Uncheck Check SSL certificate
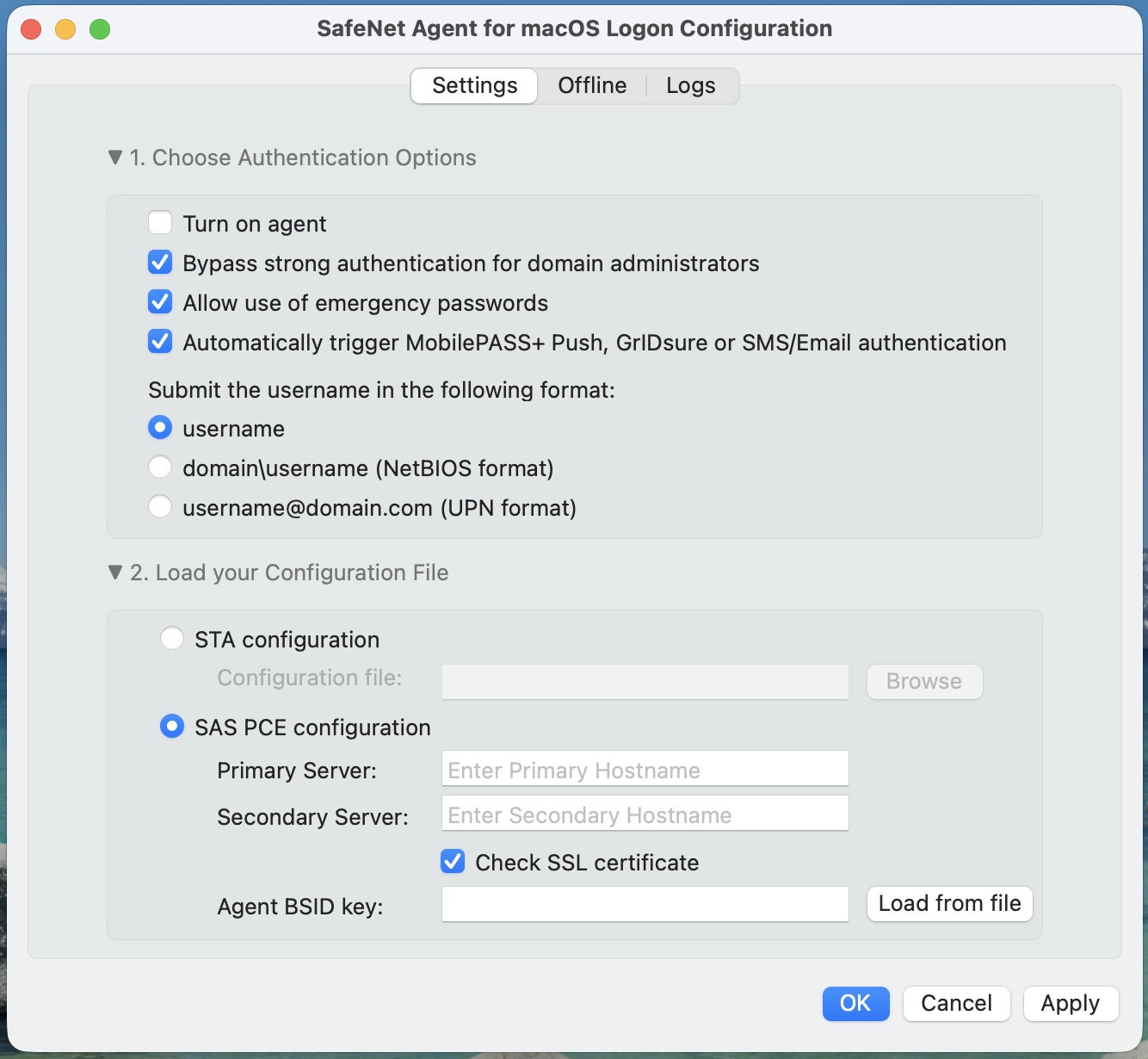1148x1059 pixels. click(453, 862)
